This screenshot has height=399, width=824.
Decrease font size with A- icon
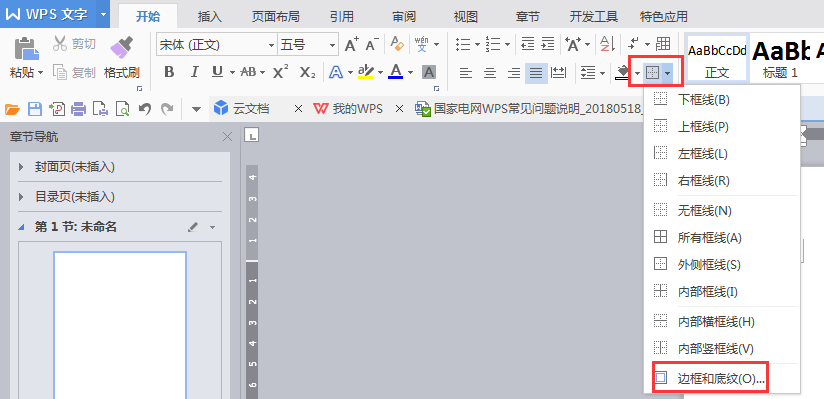(x=373, y=45)
